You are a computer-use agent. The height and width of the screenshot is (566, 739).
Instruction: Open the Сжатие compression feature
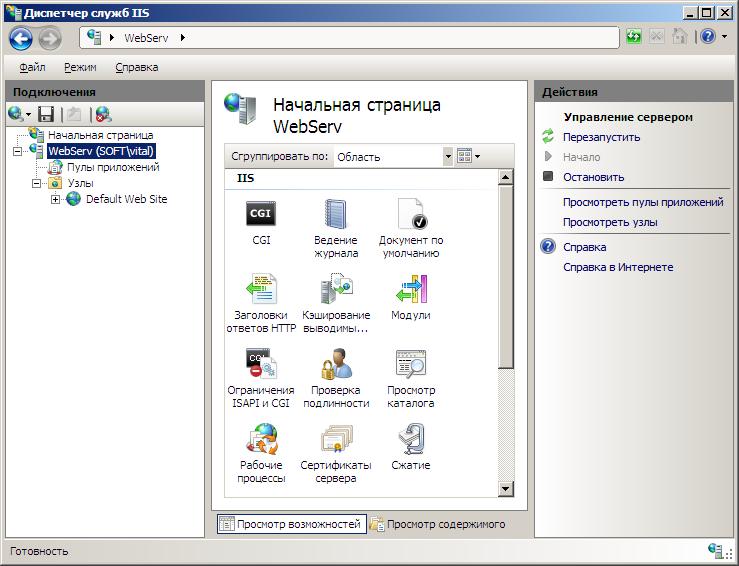pyautogui.click(x=411, y=447)
